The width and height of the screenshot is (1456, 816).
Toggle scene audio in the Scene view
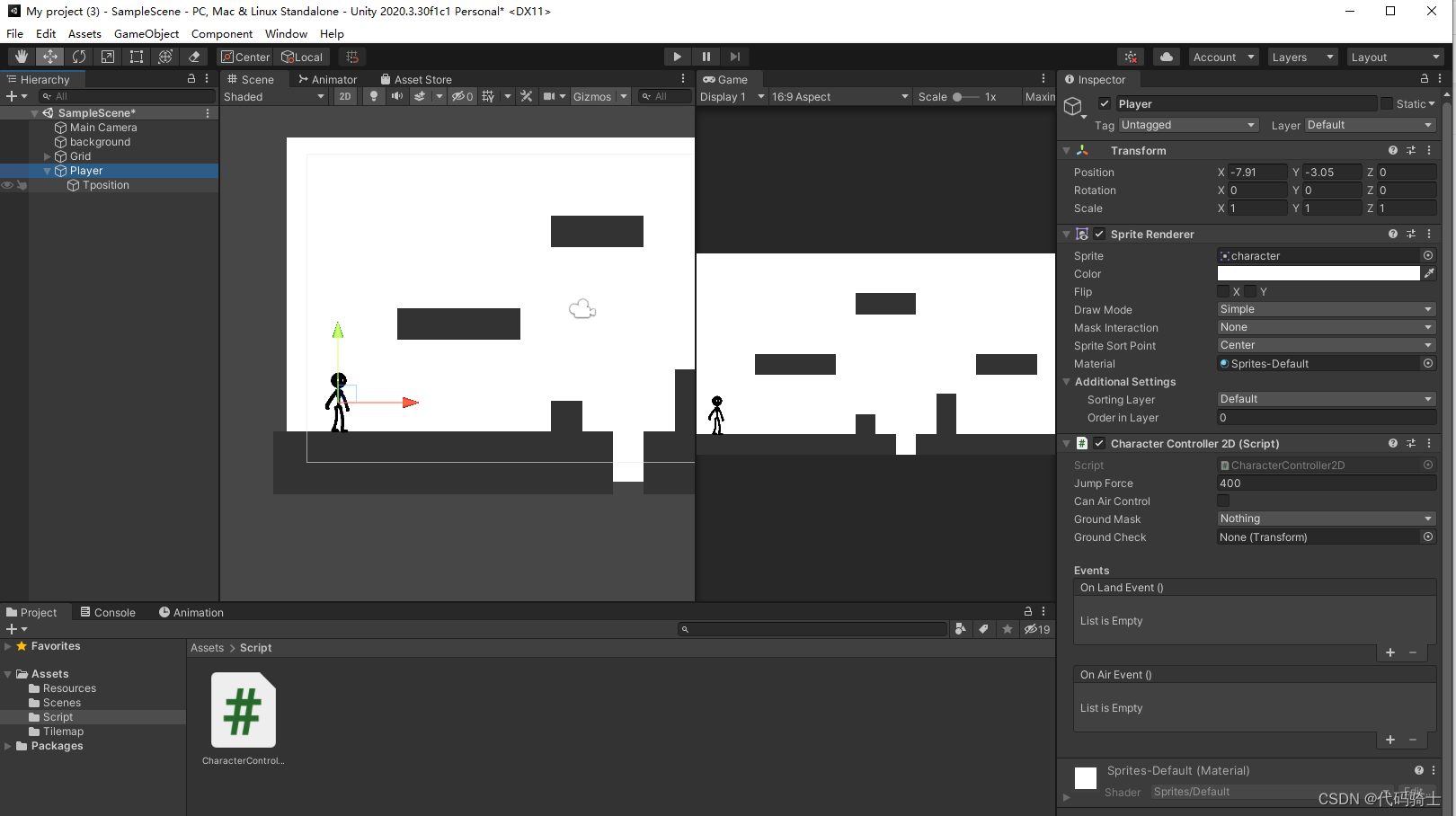[397, 96]
